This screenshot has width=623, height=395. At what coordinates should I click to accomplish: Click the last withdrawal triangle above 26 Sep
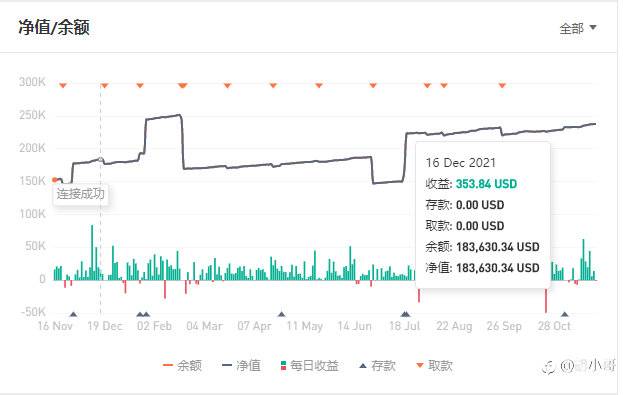[502, 85]
